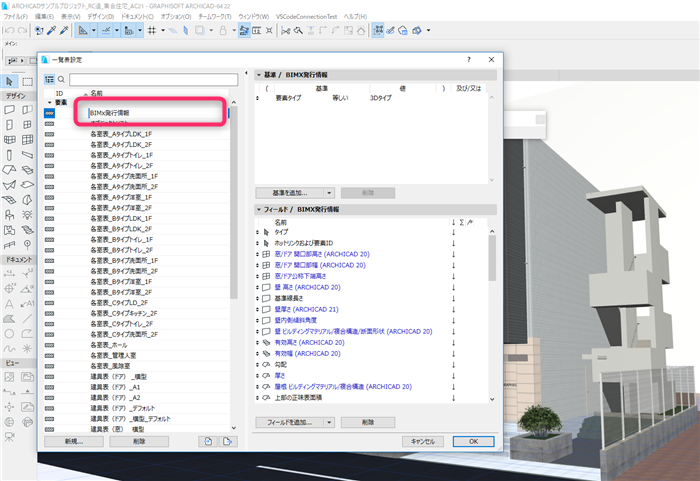Select the Text tool letter A icon
700x481 pixels.
(9, 304)
